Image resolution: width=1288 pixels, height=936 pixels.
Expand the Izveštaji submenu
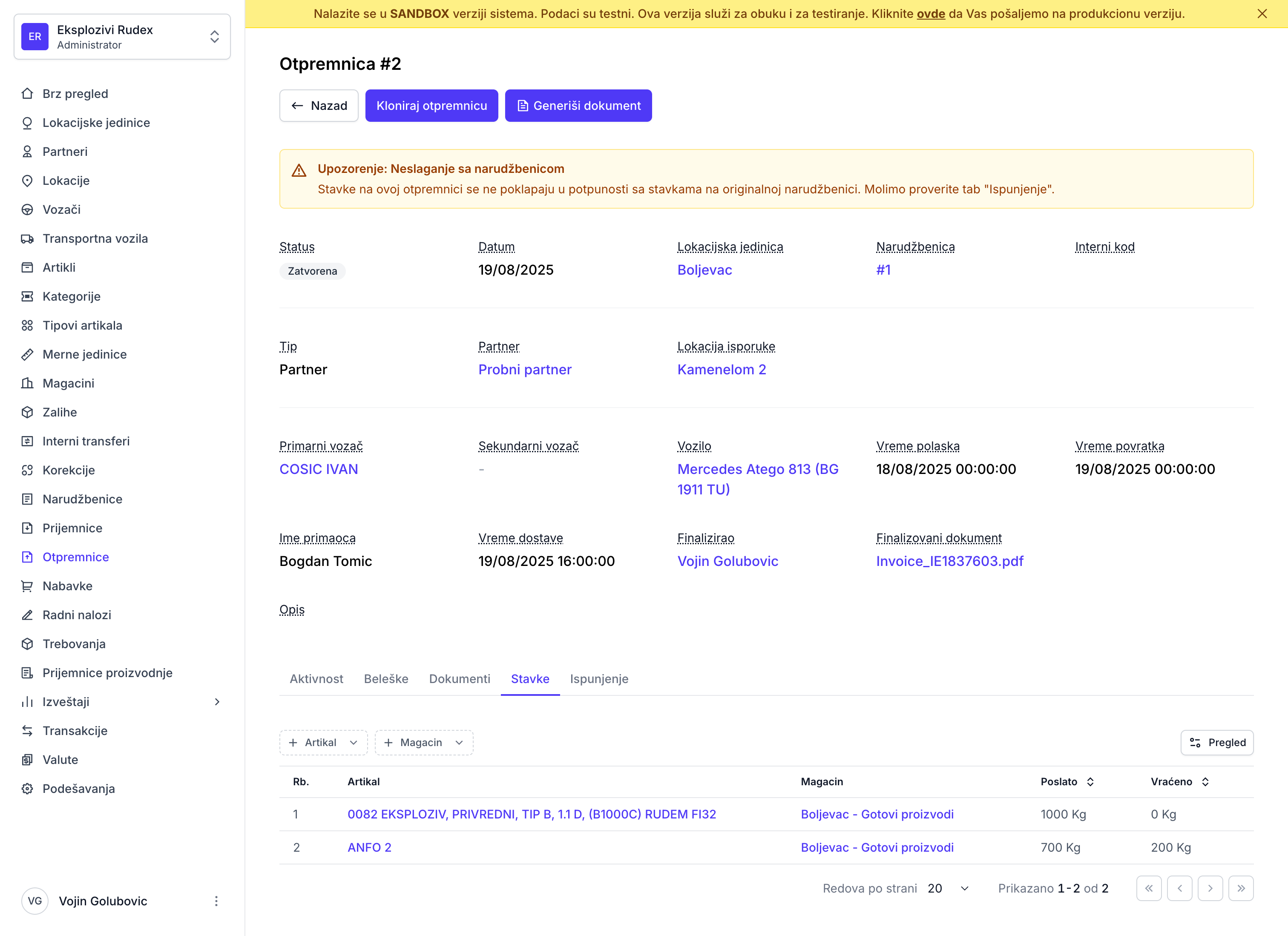(217, 701)
